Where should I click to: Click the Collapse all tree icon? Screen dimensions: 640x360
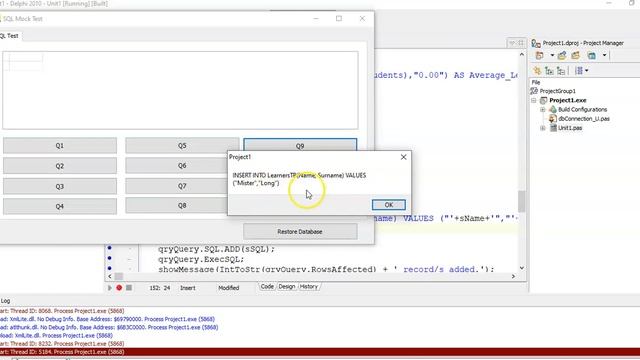[561, 71]
